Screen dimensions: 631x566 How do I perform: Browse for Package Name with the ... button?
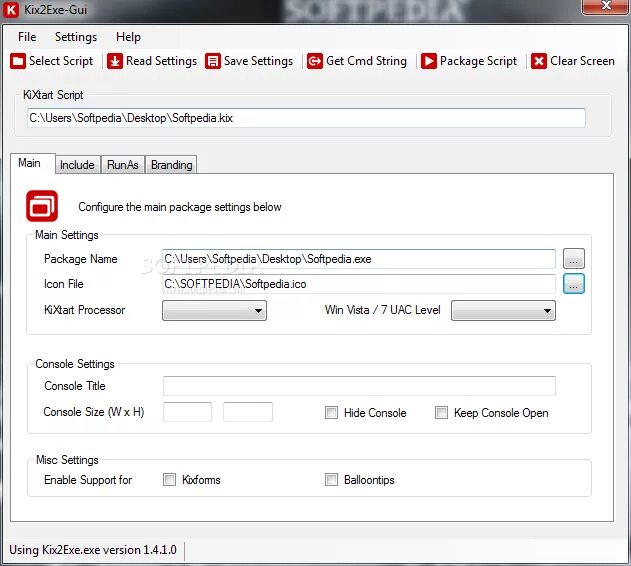click(573, 258)
